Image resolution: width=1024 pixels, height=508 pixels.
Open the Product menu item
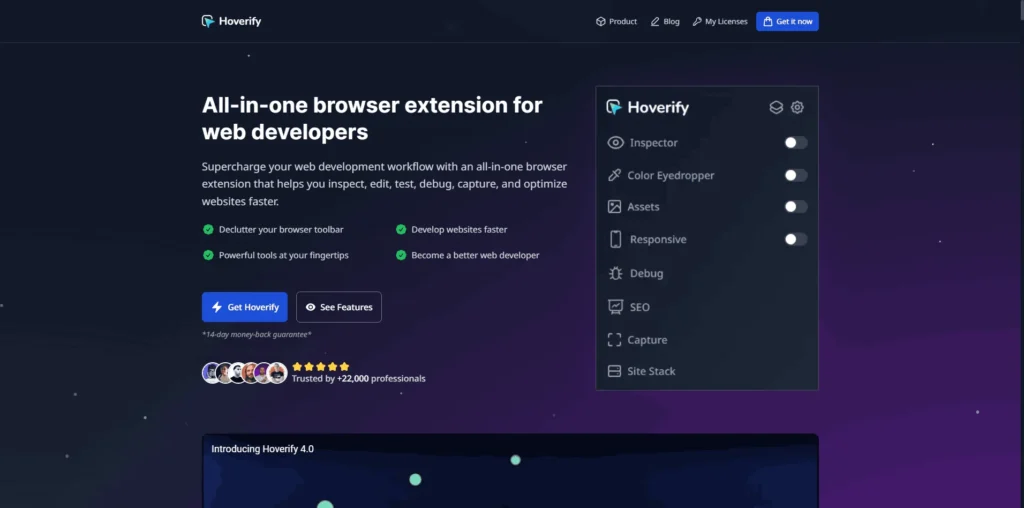click(616, 22)
